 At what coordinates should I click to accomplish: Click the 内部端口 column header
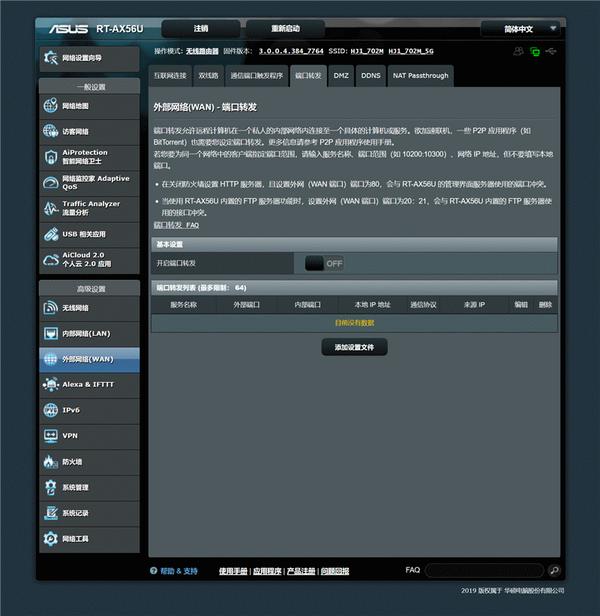(308, 305)
